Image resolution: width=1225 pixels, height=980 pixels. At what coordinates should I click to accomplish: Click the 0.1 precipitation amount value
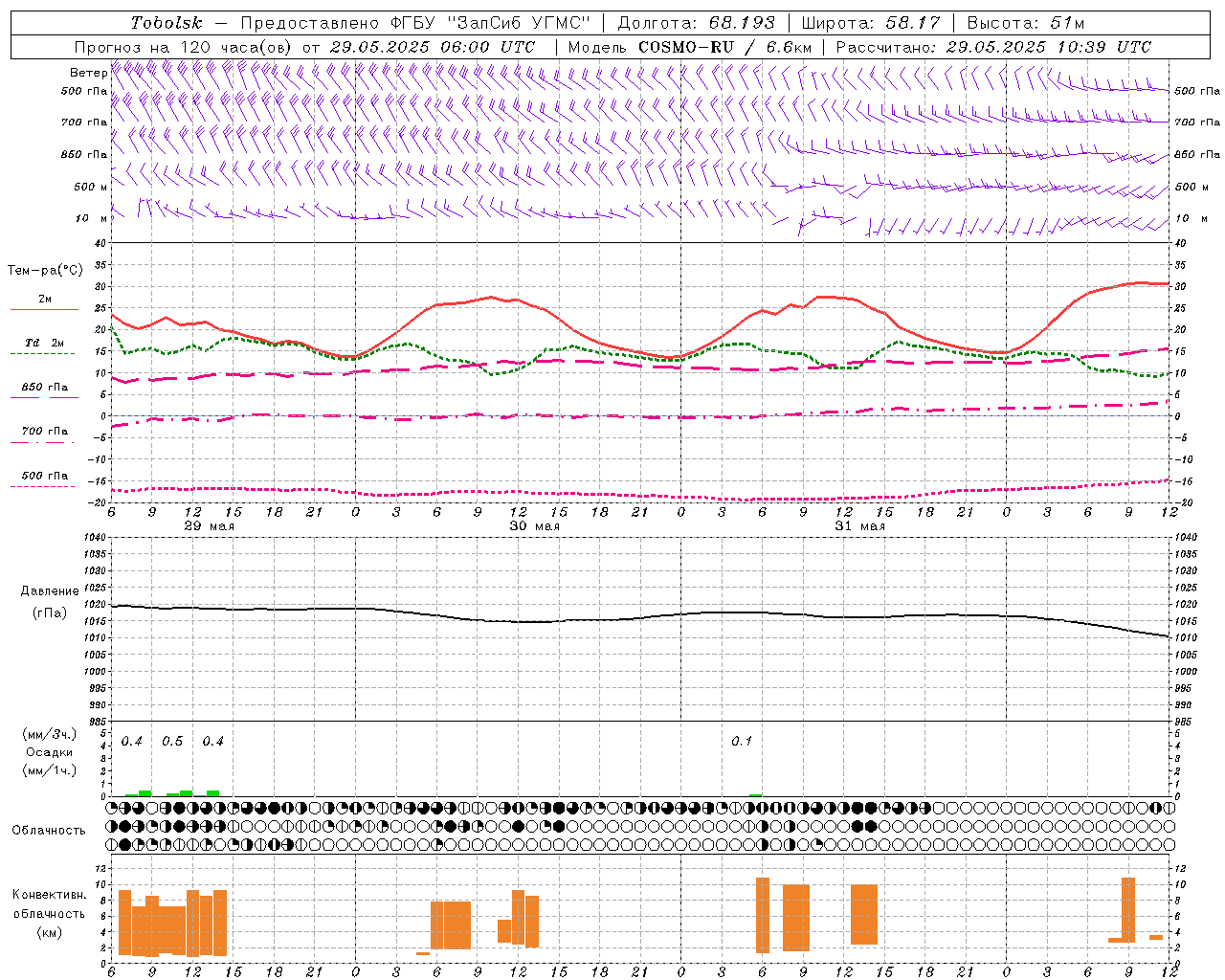pos(742,742)
